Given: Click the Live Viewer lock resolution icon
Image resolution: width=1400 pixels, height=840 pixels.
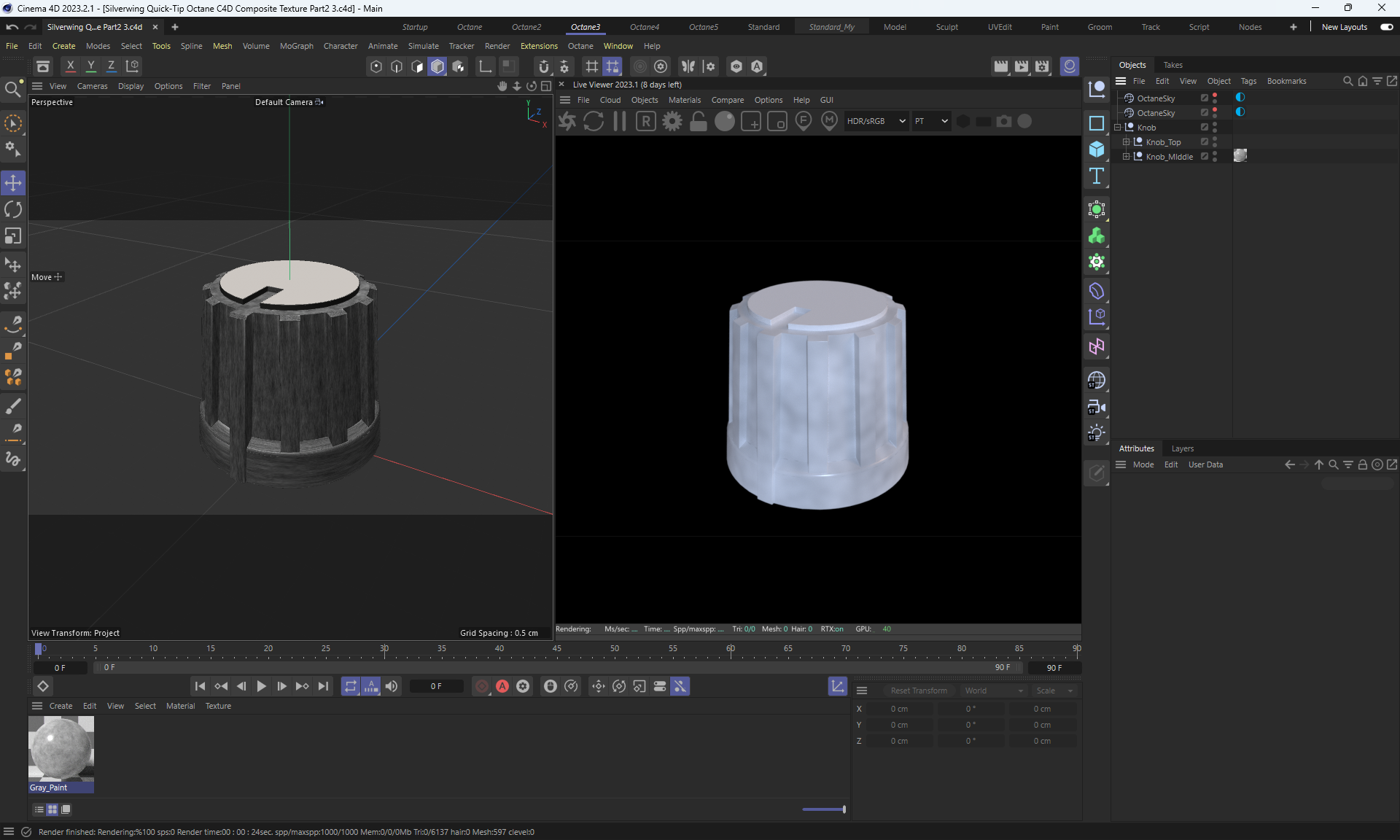Looking at the screenshot, I should point(699,122).
